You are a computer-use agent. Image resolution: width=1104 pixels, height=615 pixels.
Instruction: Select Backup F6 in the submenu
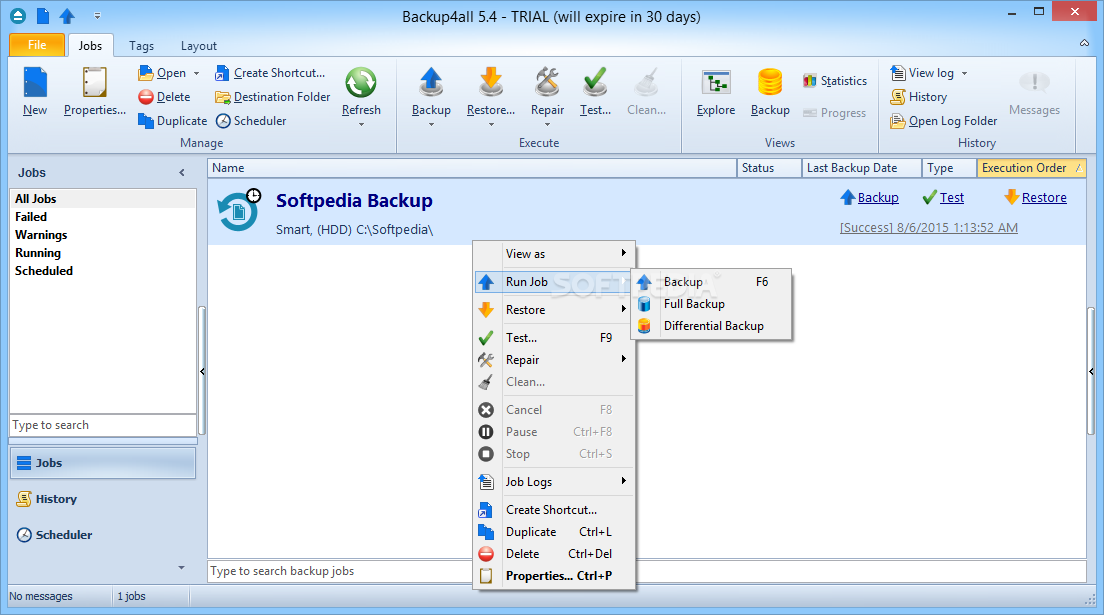(x=712, y=282)
